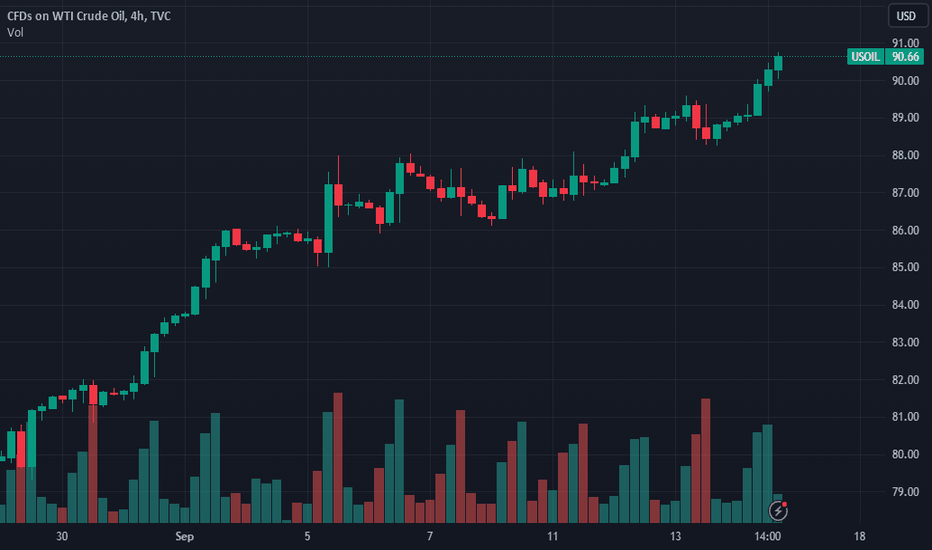Screen dimensions: 932x550
Task: Select the tall green candle after Sep 5
Action: [328, 218]
